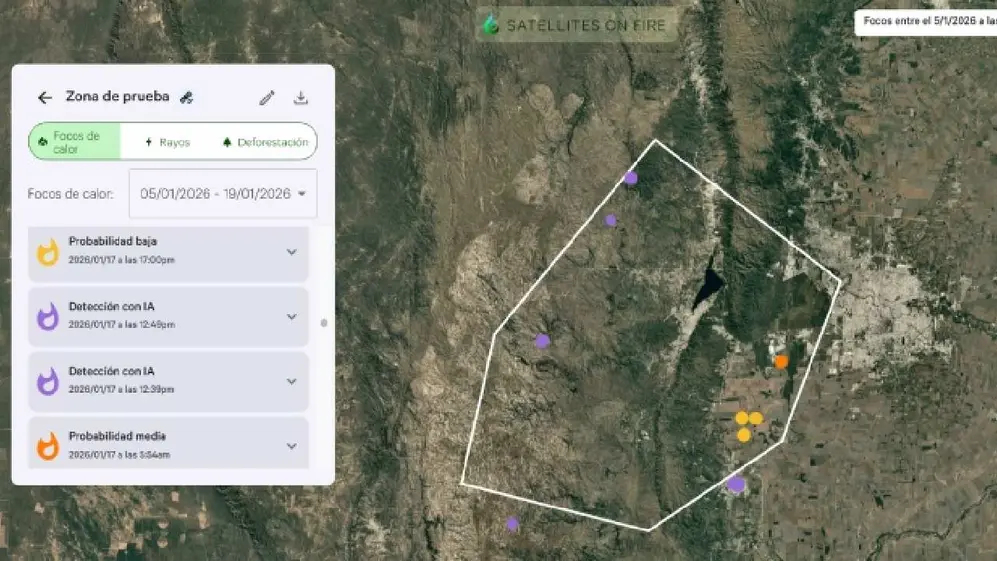Click the list scrollbar thumb in the panel

(324, 323)
